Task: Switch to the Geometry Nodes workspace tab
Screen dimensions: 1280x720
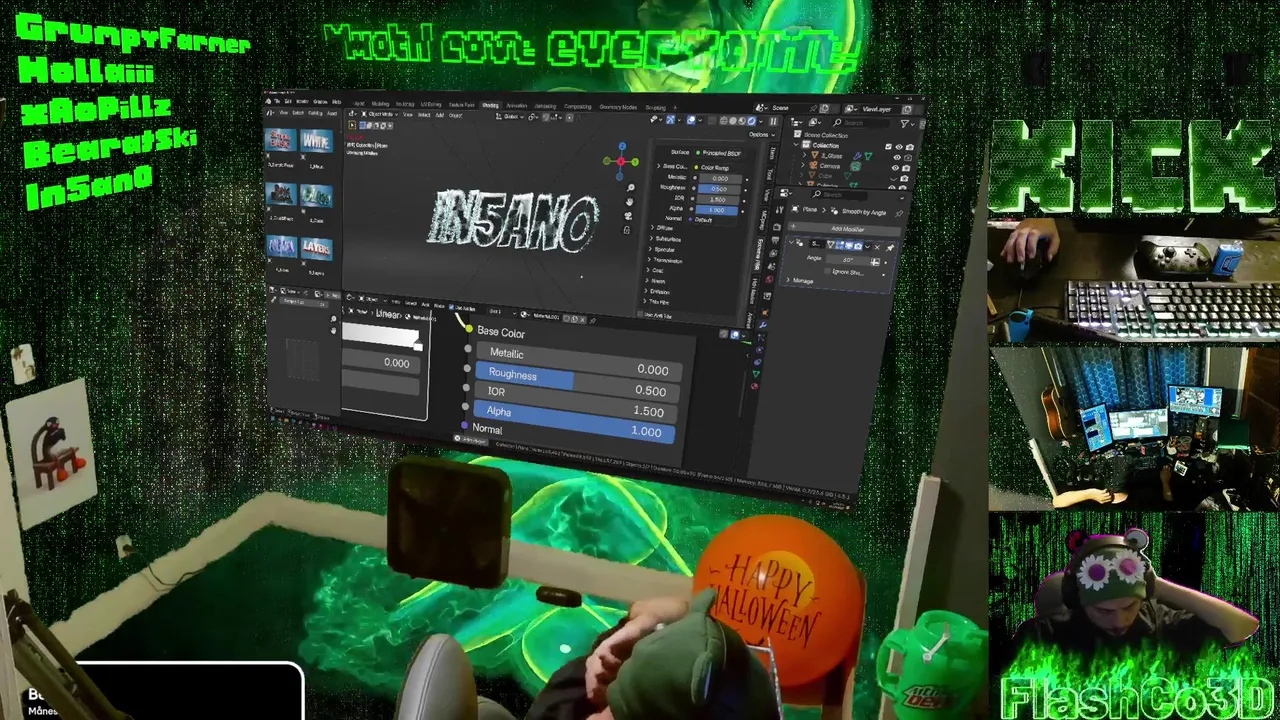Action: [x=618, y=107]
